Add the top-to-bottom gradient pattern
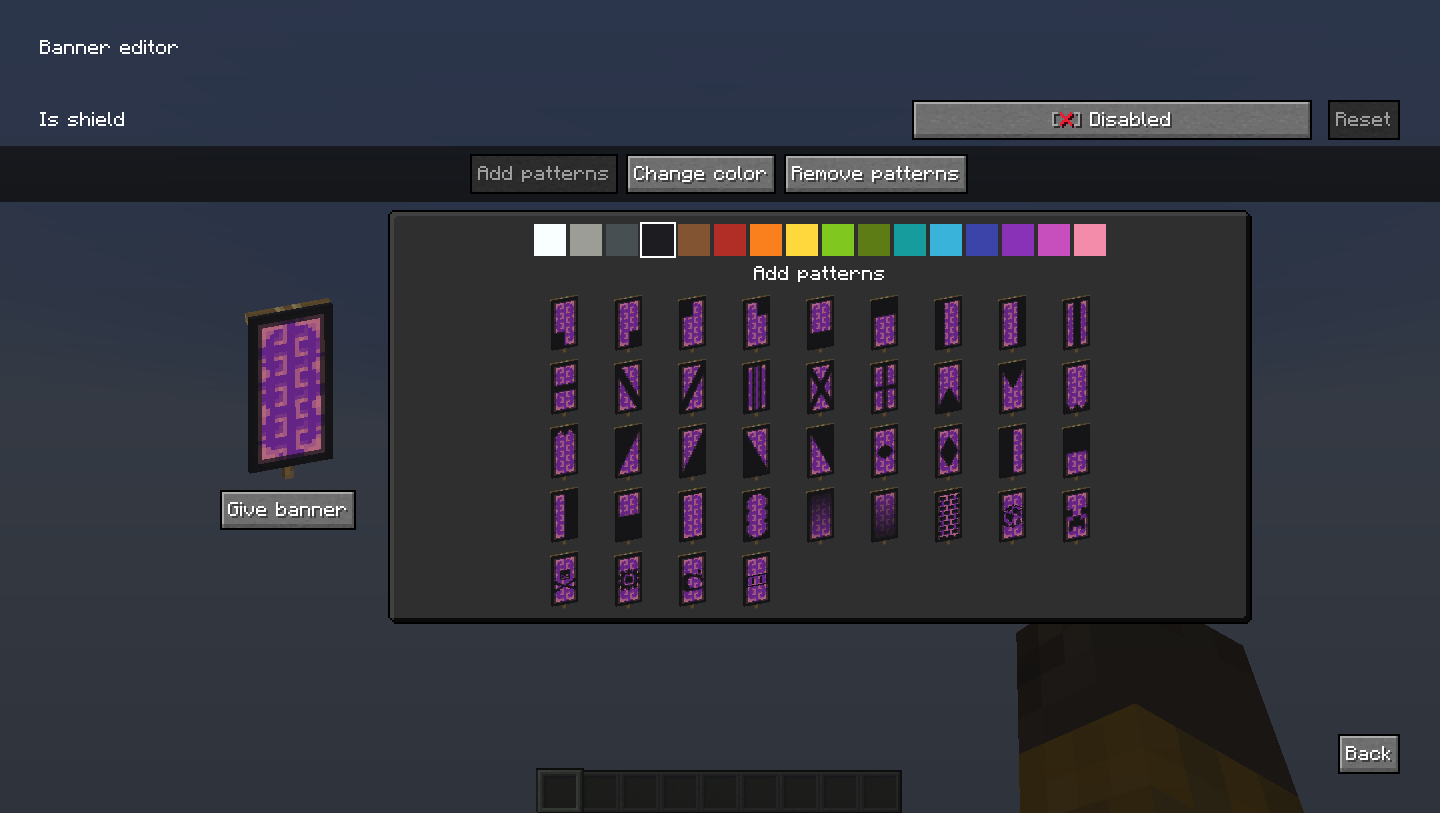The width and height of the screenshot is (1440, 813). pyautogui.click(x=820, y=515)
